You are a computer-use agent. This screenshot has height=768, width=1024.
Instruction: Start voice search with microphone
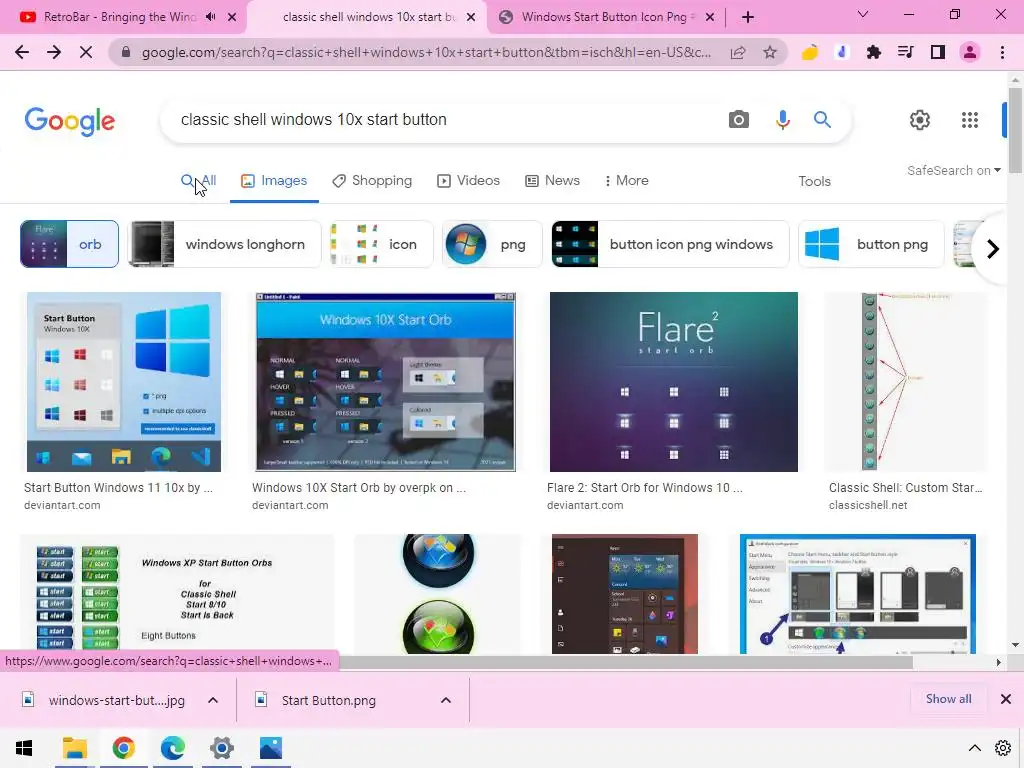pos(782,120)
